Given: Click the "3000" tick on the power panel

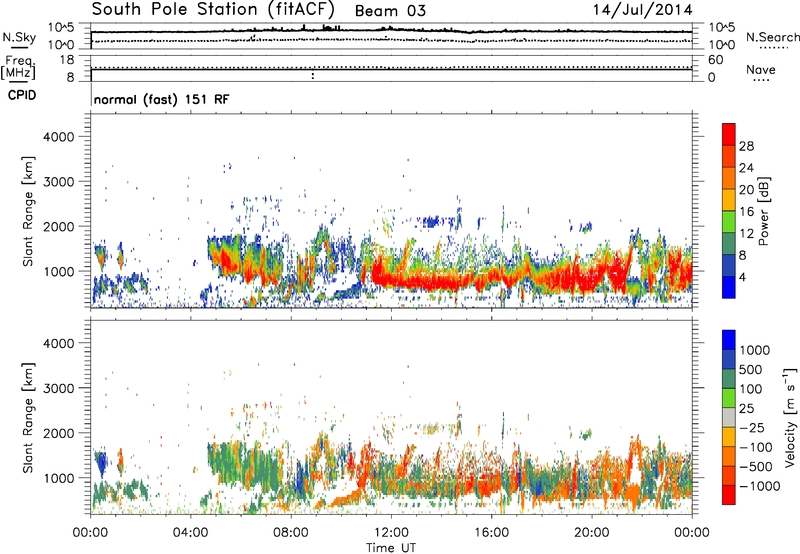Looking at the screenshot, I should point(59,182).
